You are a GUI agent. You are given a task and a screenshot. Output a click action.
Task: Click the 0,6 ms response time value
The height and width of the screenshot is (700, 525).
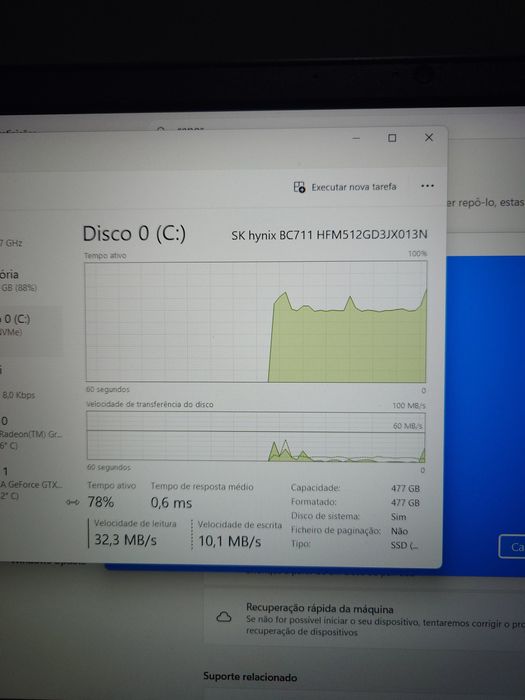tap(171, 503)
